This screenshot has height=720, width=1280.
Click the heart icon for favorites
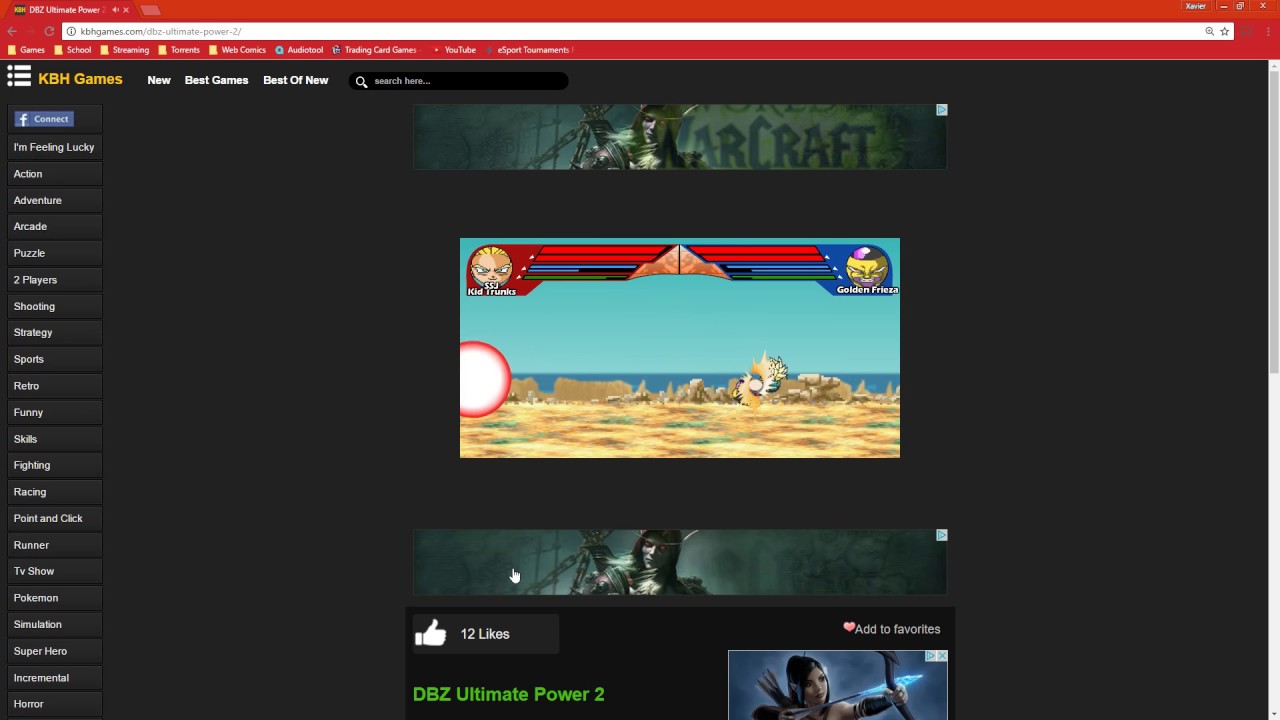[x=849, y=628]
